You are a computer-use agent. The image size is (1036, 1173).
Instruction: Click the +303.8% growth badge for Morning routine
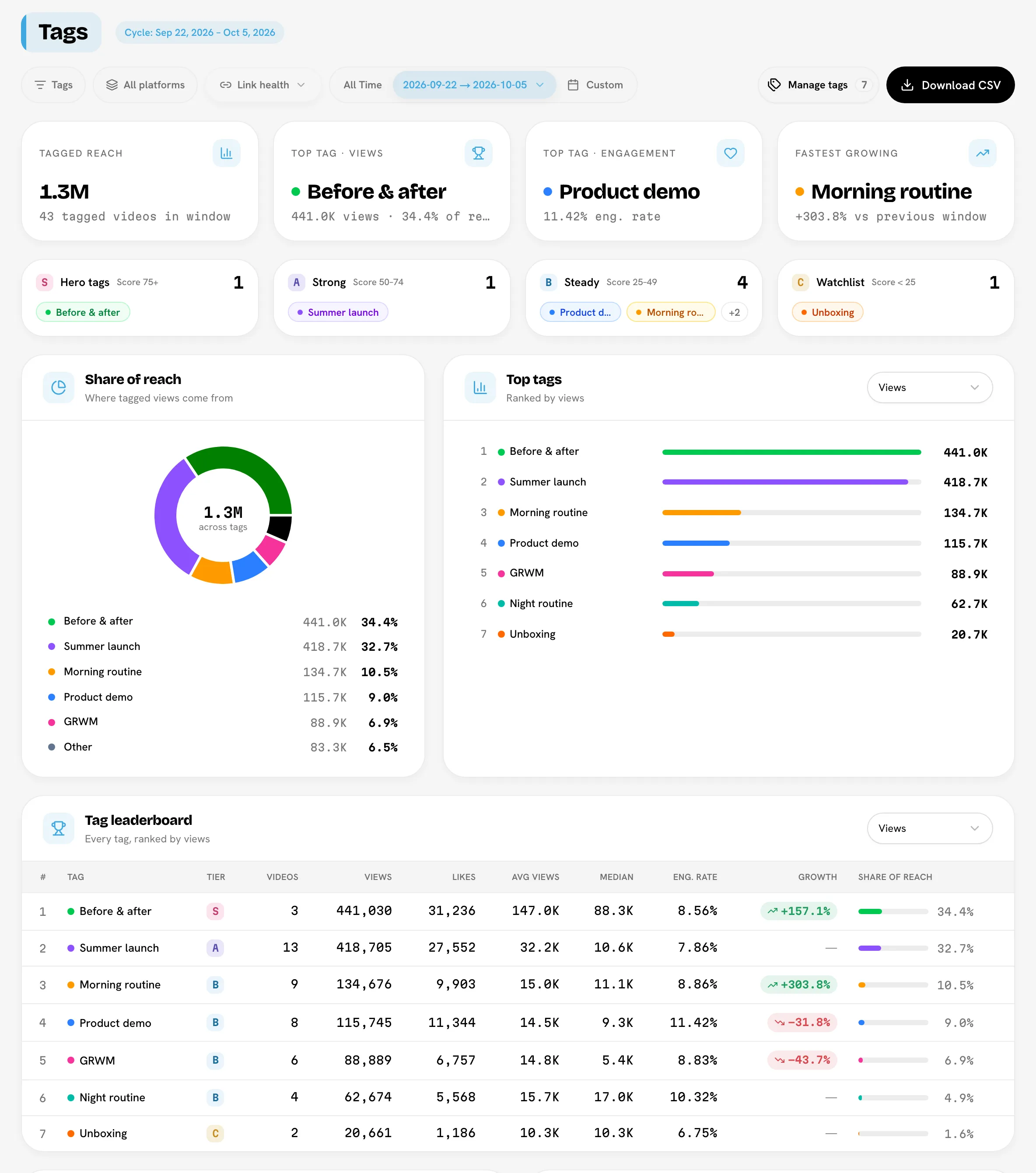tap(799, 985)
